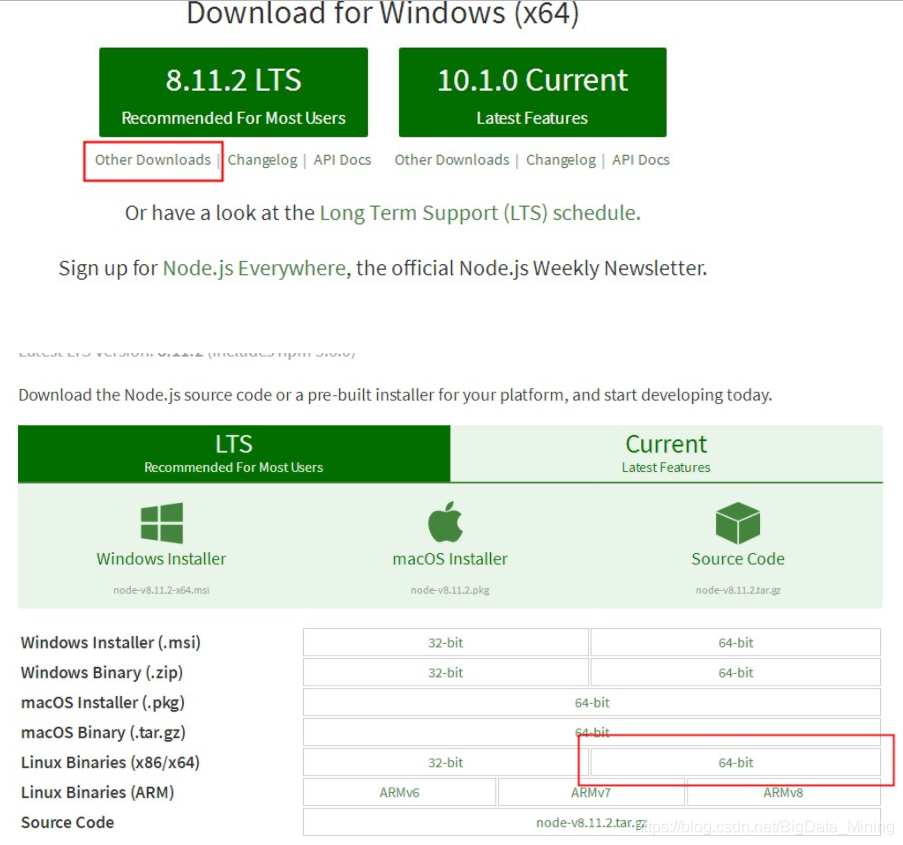The image size is (903, 845).
Task: Switch to the Current Latest Features tab
Action: click(666, 454)
